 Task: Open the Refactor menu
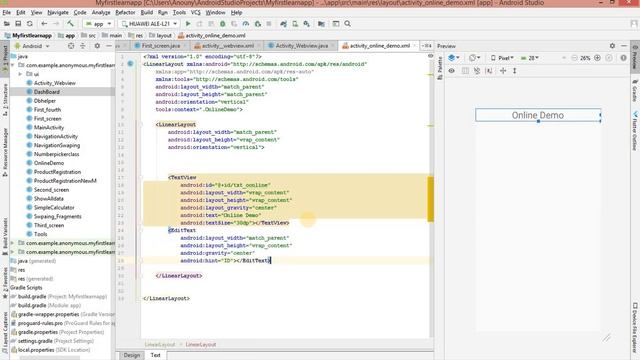coord(125,13)
